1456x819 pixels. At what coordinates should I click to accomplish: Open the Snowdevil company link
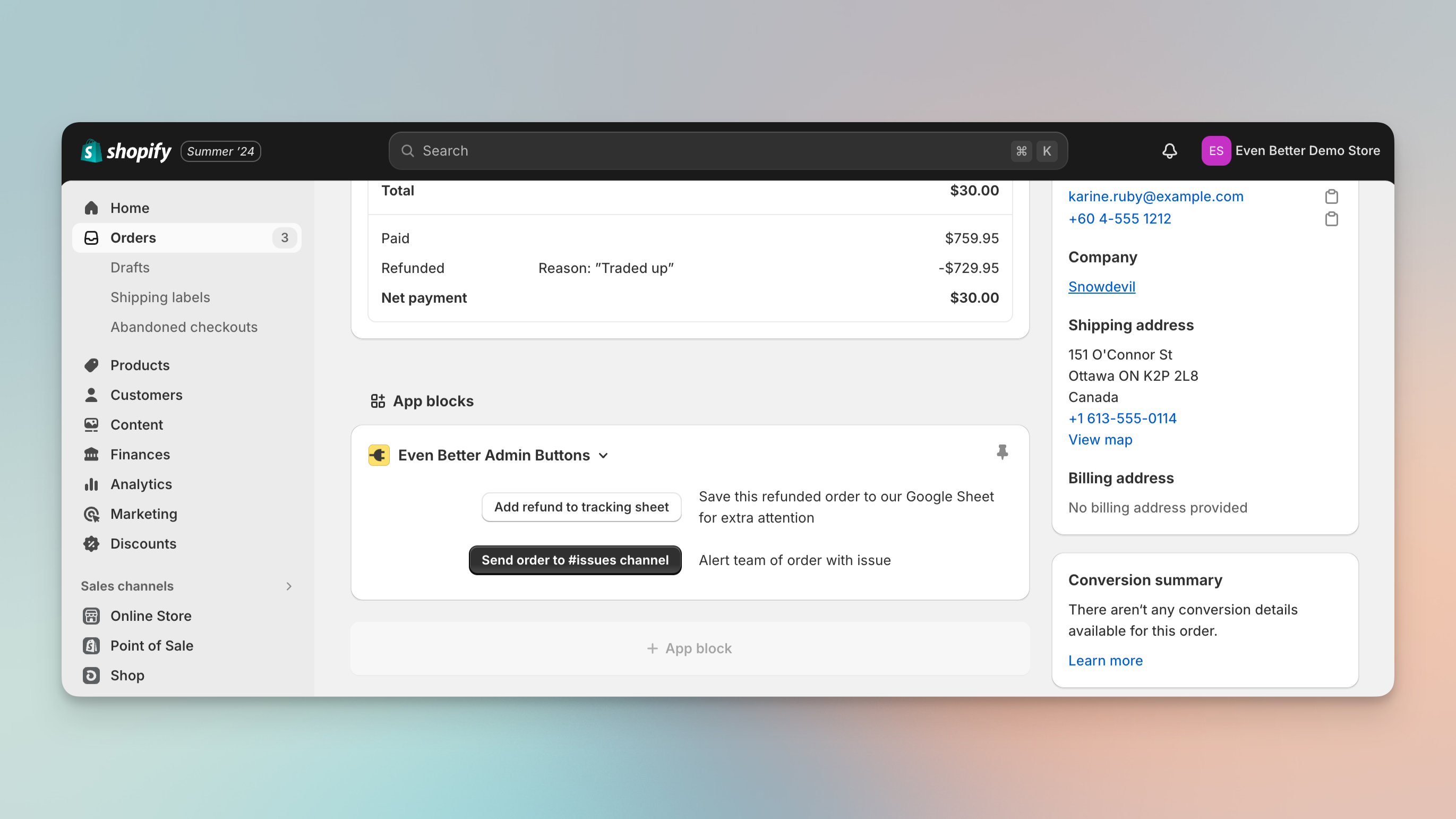tap(1102, 287)
